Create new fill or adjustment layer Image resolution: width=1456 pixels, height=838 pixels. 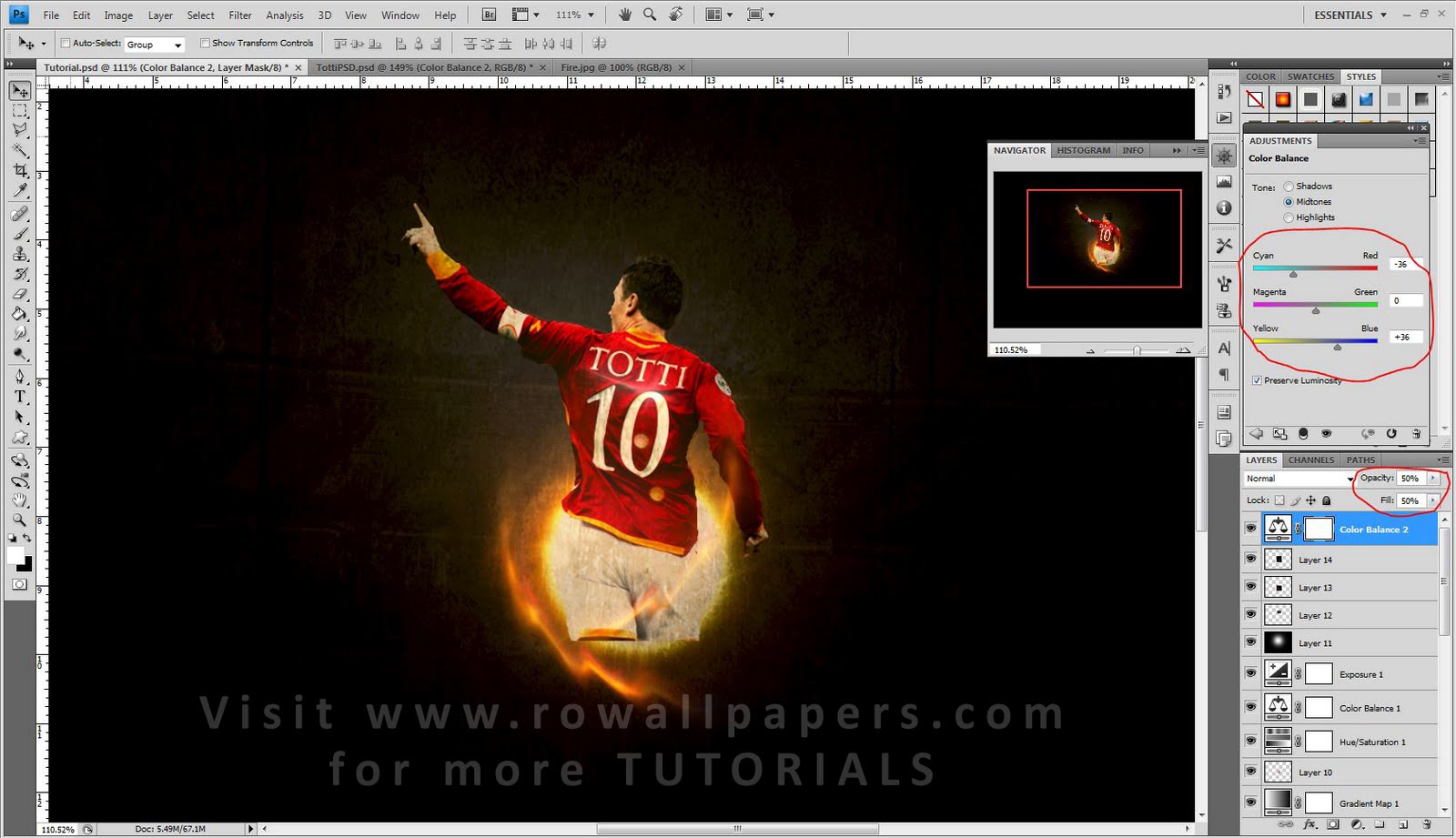click(x=1357, y=824)
